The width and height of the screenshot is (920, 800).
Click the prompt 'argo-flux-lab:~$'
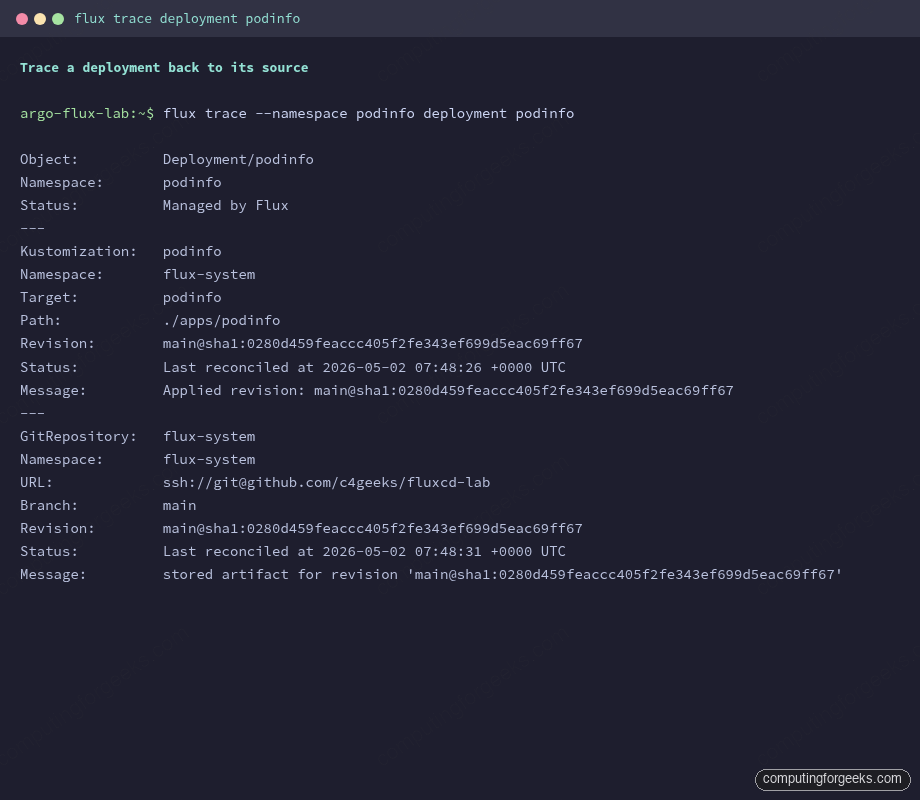(87, 113)
